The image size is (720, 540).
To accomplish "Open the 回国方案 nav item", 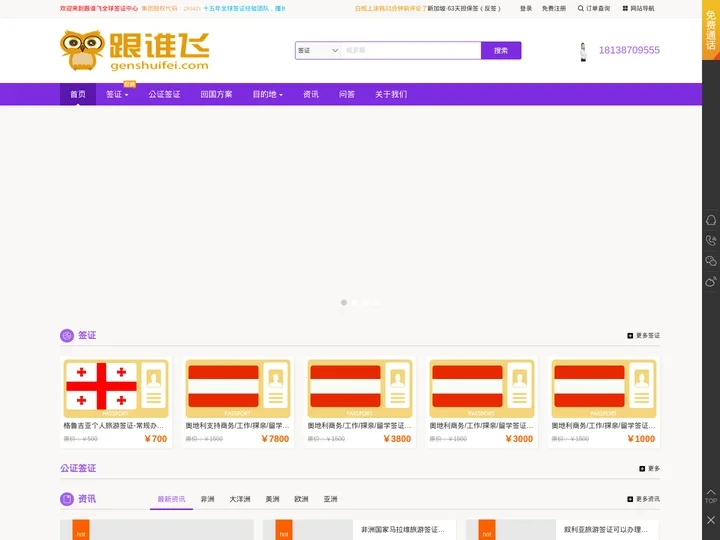I will coord(216,94).
